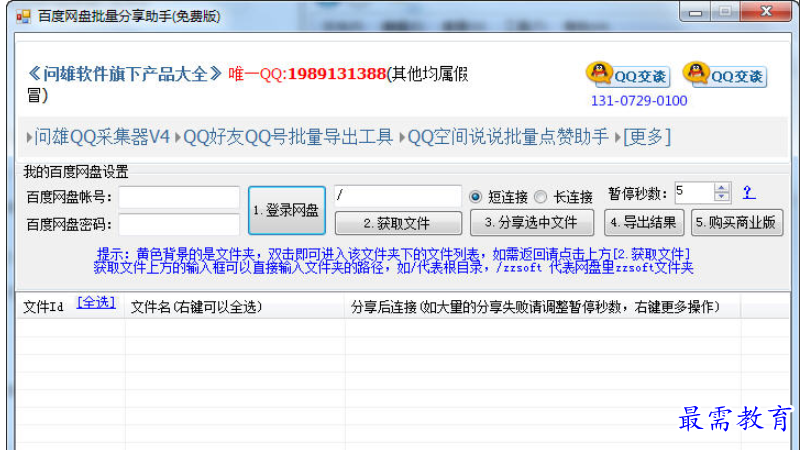Click the first QQ交谈 penguin button

(628, 75)
